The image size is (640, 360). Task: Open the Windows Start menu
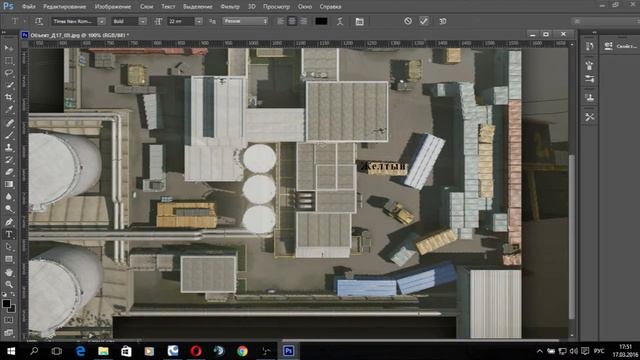point(11,351)
